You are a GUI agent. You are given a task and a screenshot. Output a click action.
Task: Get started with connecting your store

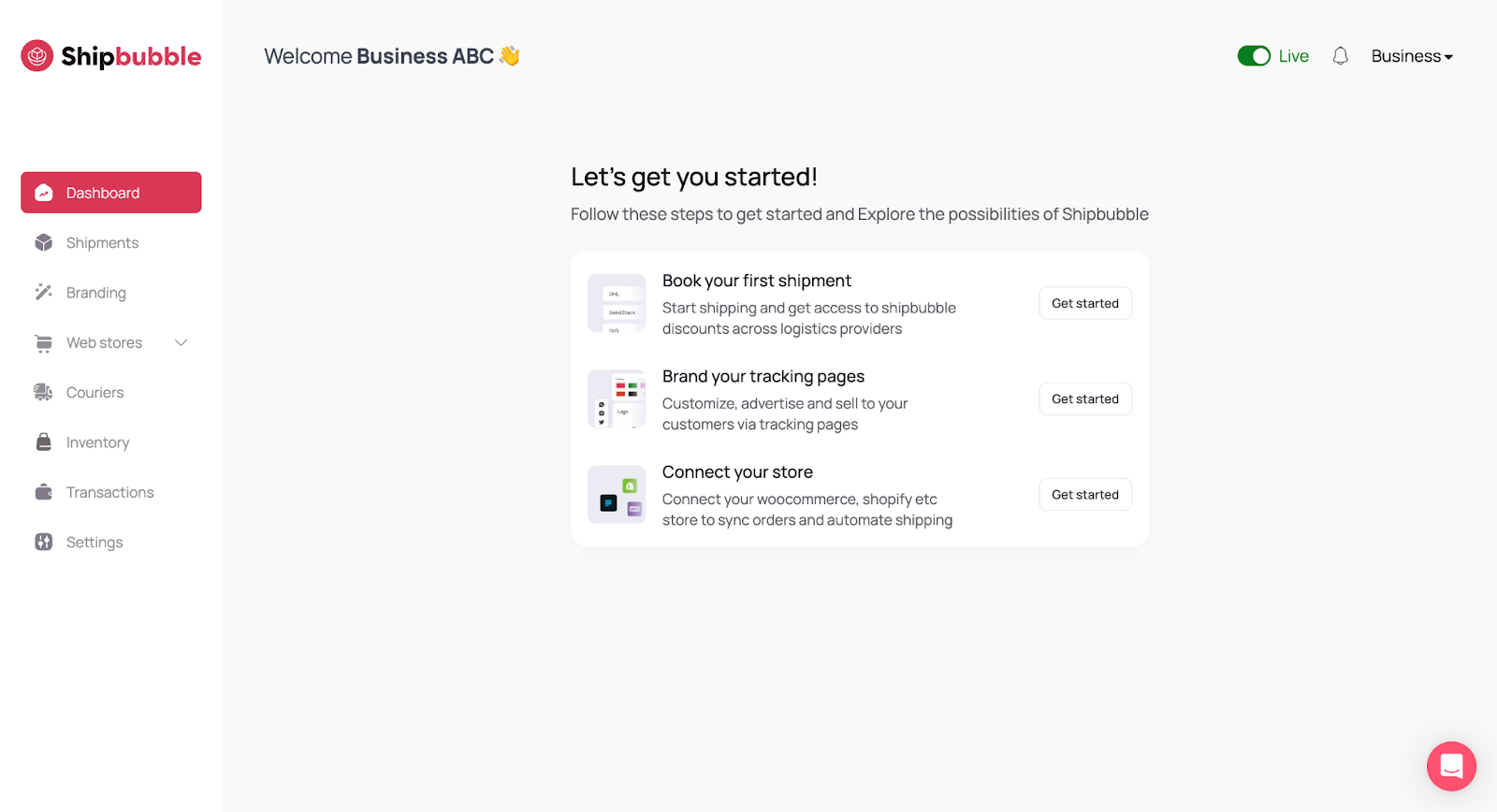click(x=1085, y=495)
